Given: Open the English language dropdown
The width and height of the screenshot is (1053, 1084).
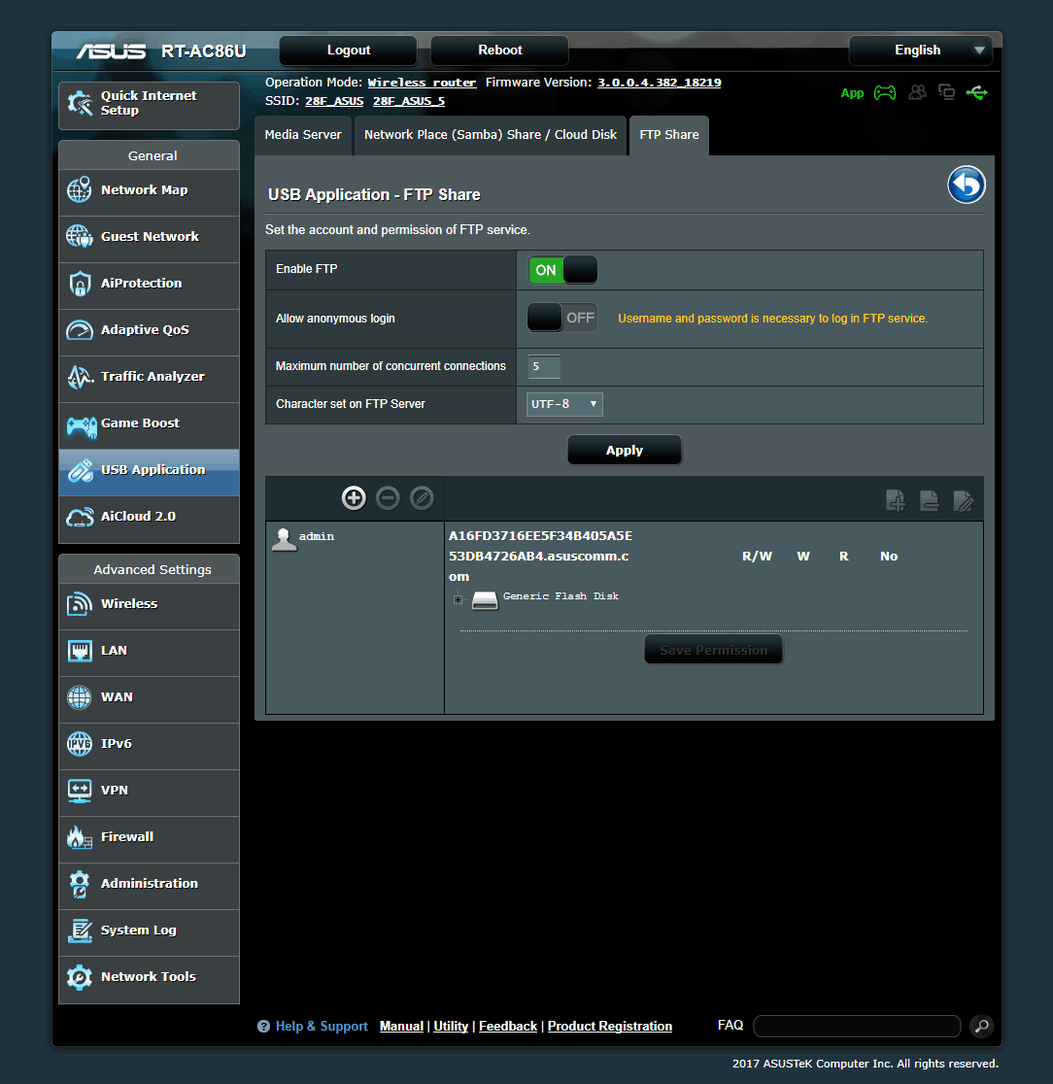Looking at the screenshot, I should tap(920, 50).
